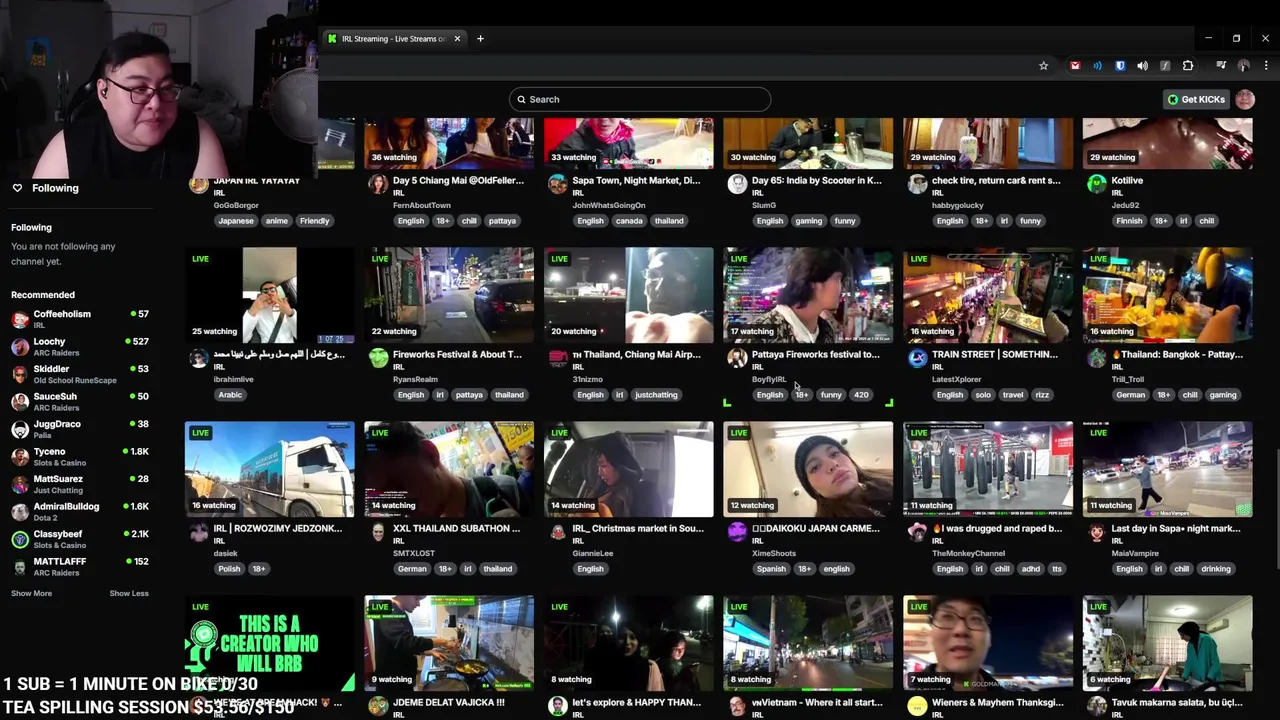Click Classybeef's avatar in Recommended
Viewport: 1280px width, 720px height.
point(20,540)
